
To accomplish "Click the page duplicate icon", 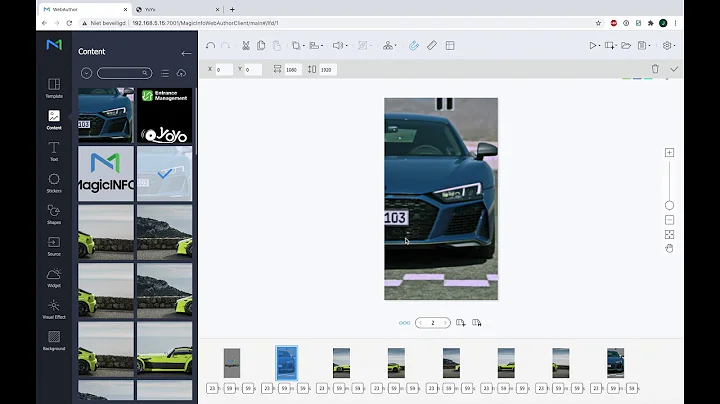I will (477, 323).
